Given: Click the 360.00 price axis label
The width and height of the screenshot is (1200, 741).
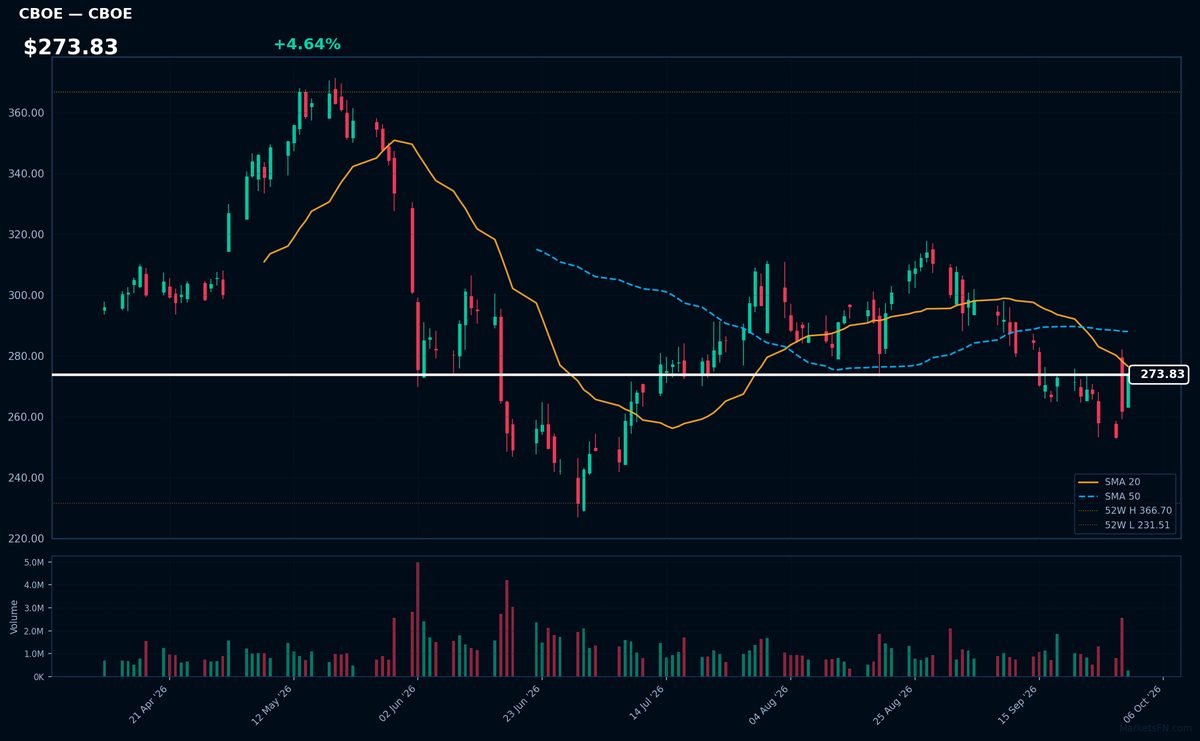Looking at the screenshot, I should point(27,113).
